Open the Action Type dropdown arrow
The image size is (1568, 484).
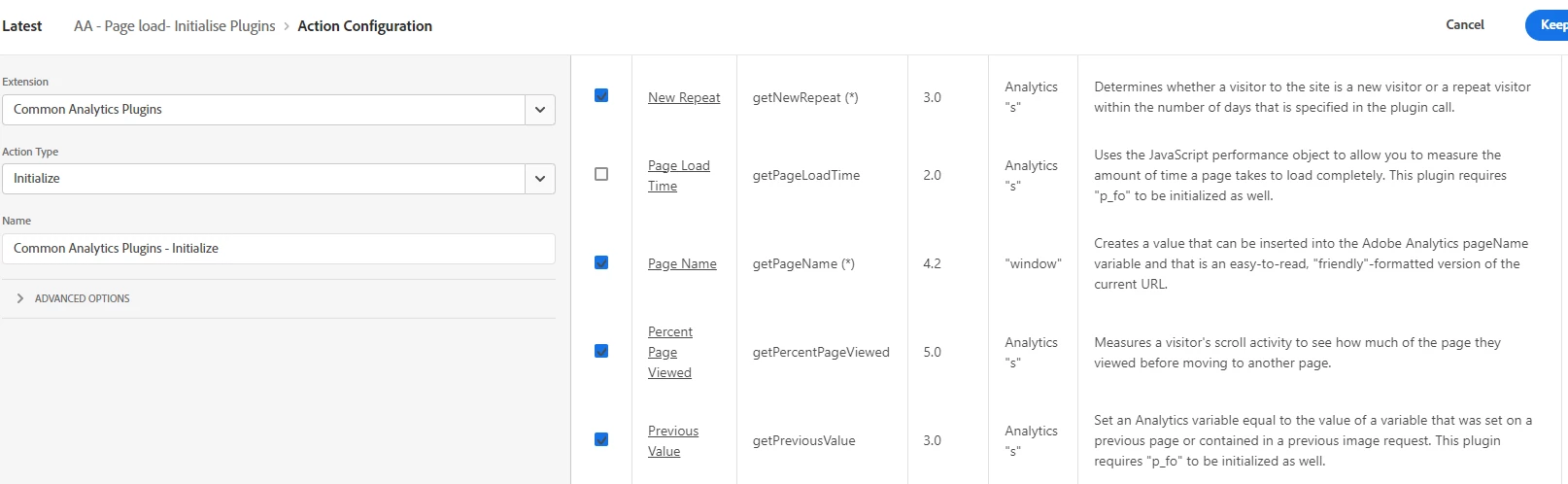click(x=540, y=179)
